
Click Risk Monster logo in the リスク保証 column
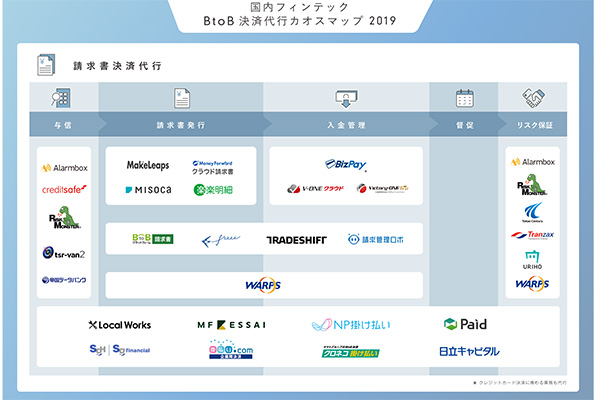point(532,184)
